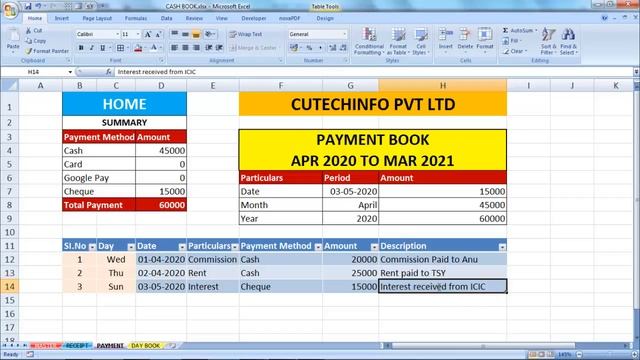Open Find & Select options

pyautogui.click(x=568, y=41)
